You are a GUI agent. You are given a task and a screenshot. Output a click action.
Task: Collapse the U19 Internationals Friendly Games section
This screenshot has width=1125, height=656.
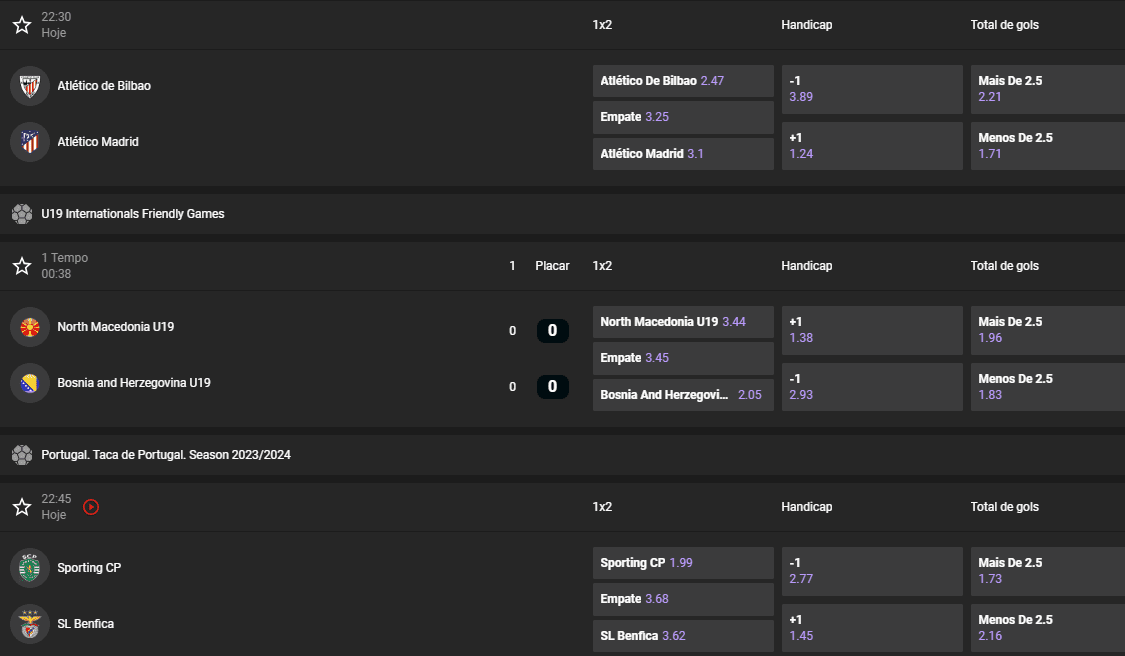pos(133,214)
